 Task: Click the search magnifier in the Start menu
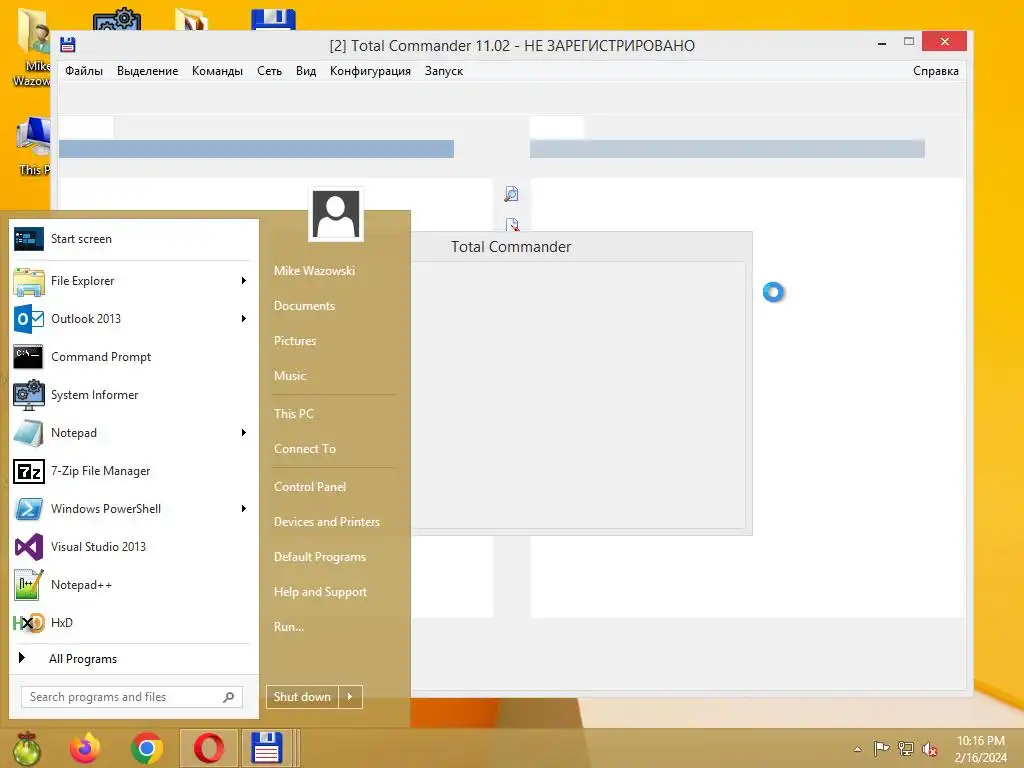coord(229,697)
